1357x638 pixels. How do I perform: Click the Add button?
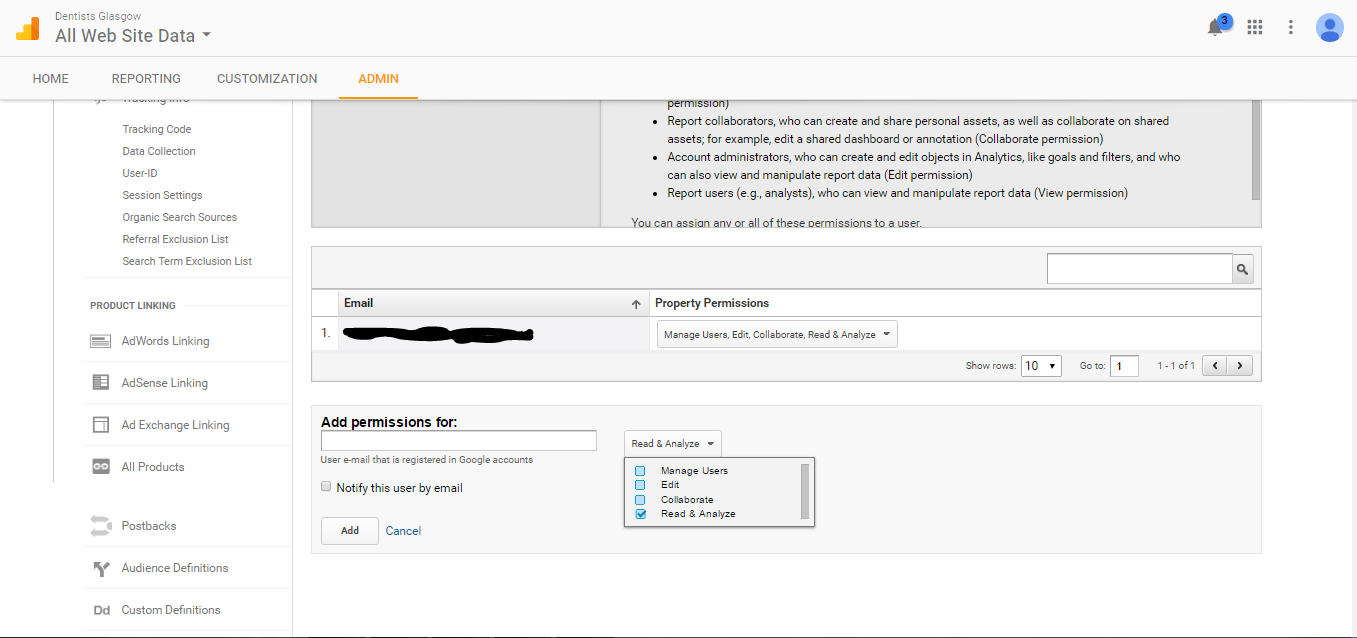pyautogui.click(x=350, y=531)
